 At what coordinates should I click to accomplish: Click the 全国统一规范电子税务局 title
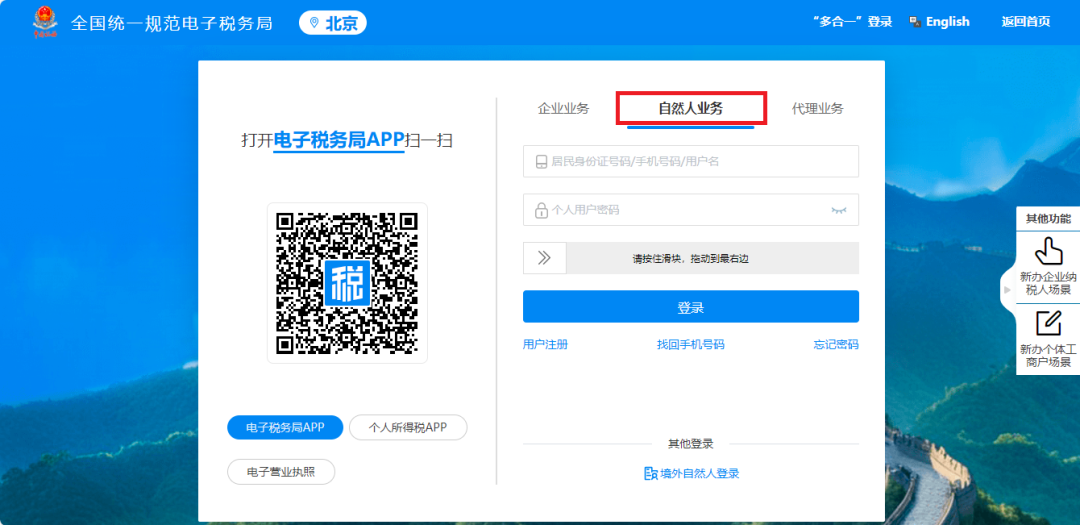[172, 23]
